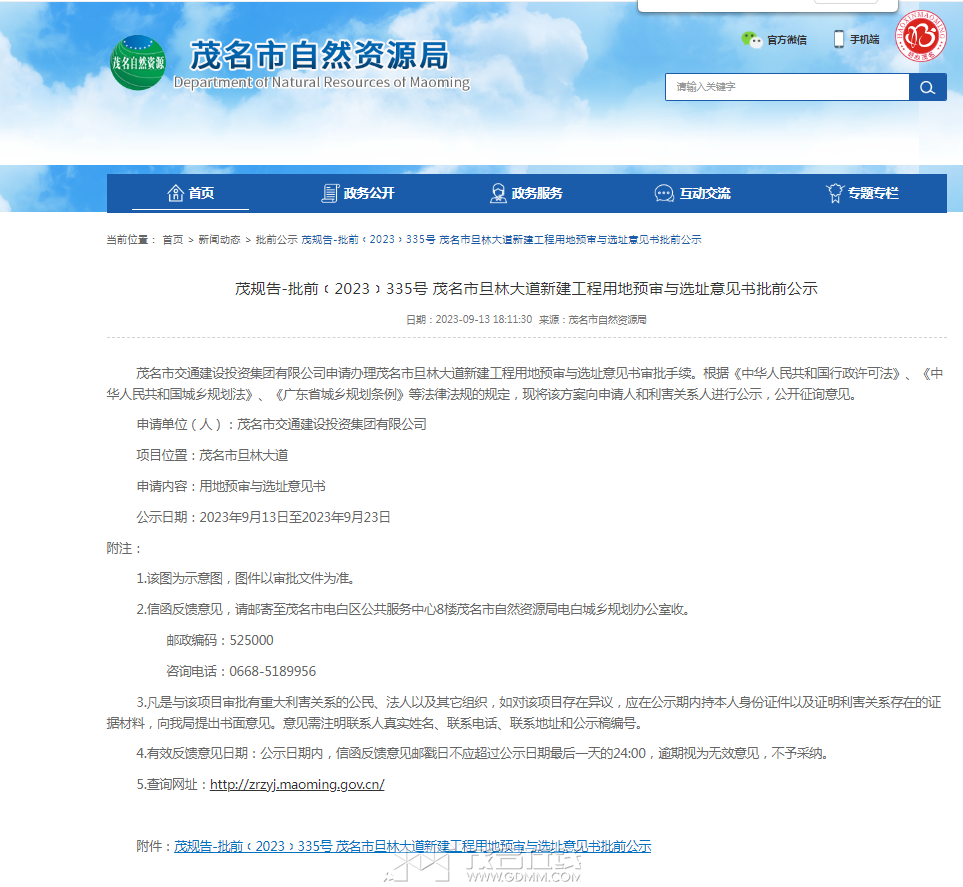Open the attachment 茂规告-批前 335号 link
This screenshot has width=963, height=887.
point(413,846)
